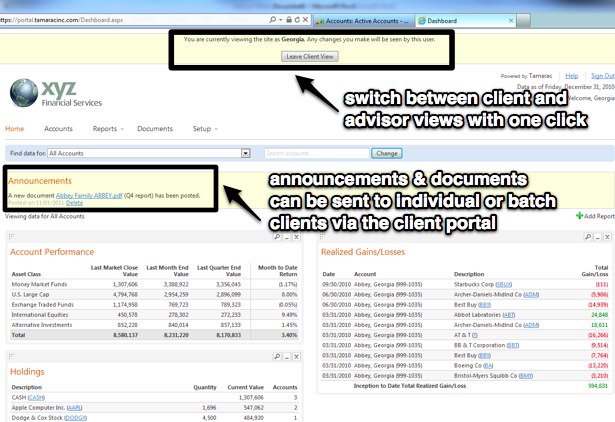Click the Search accounts input field
Viewport: 615px width, 422px height.
(x=317, y=153)
